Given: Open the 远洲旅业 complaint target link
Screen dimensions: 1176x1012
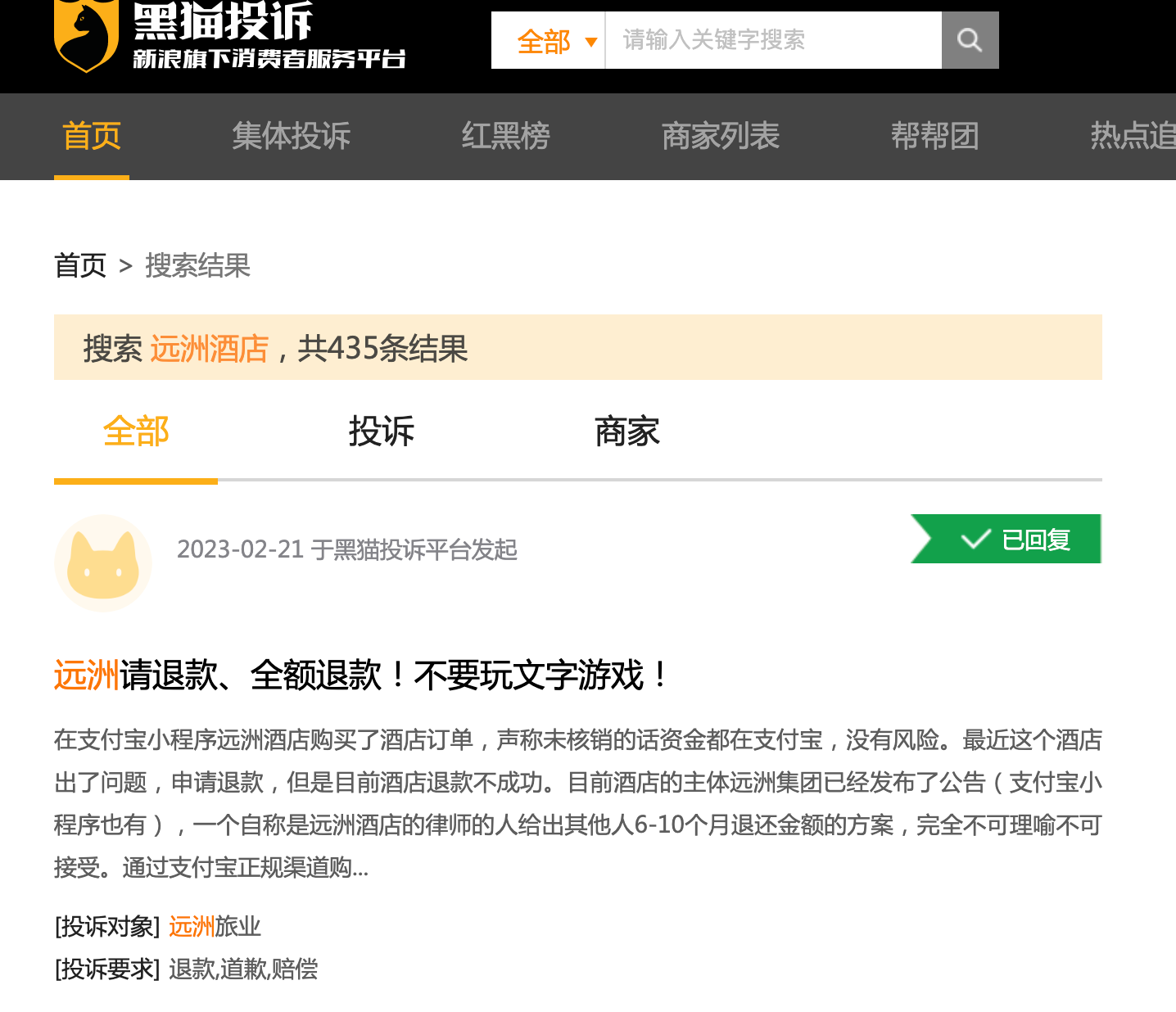Looking at the screenshot, I should coord(215,926).
